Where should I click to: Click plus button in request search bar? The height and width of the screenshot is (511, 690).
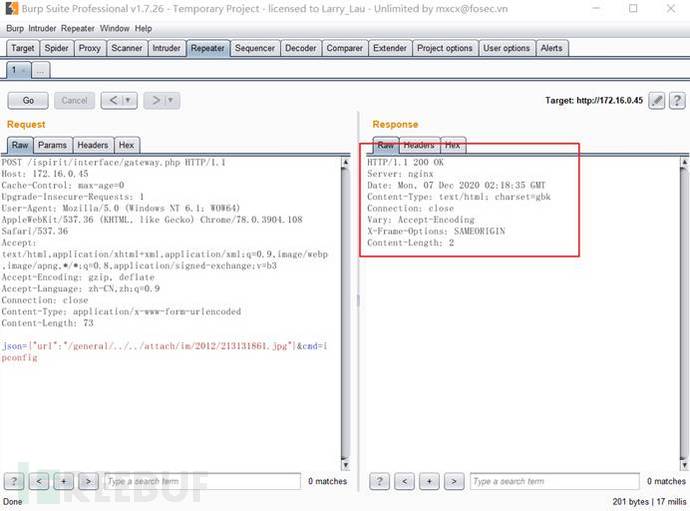tap(64, 482)
